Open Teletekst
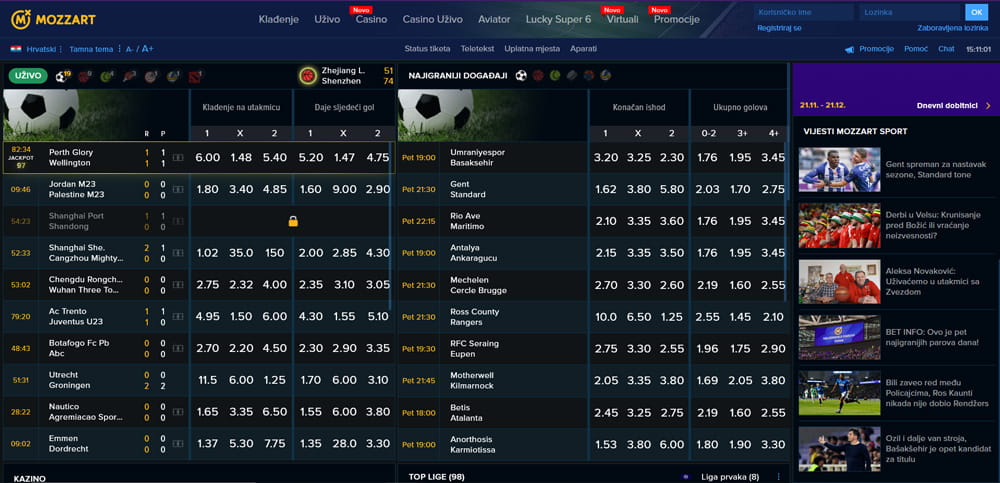 [x=477, y=48]
